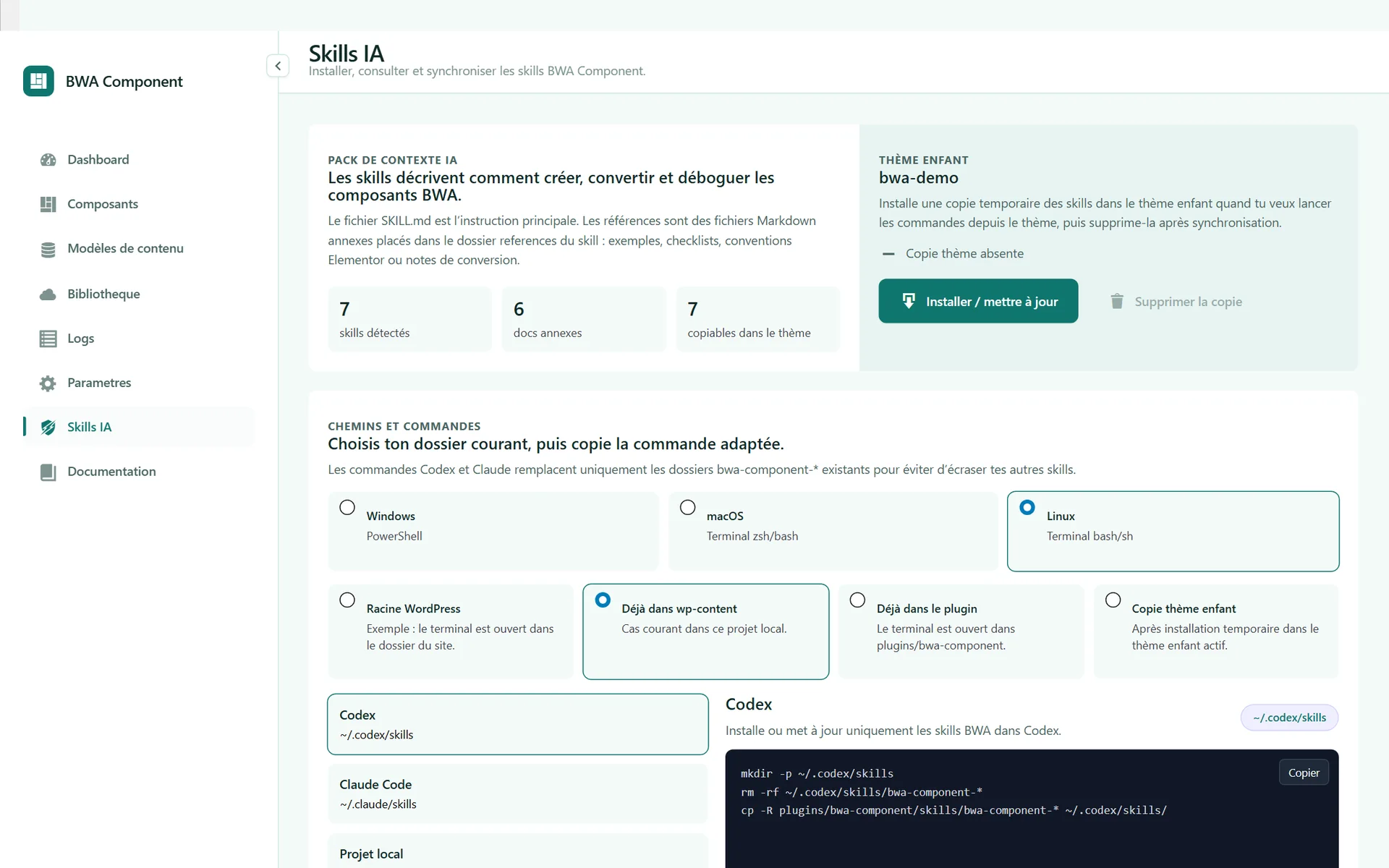Click the Documentation book icon

[48, 472]
